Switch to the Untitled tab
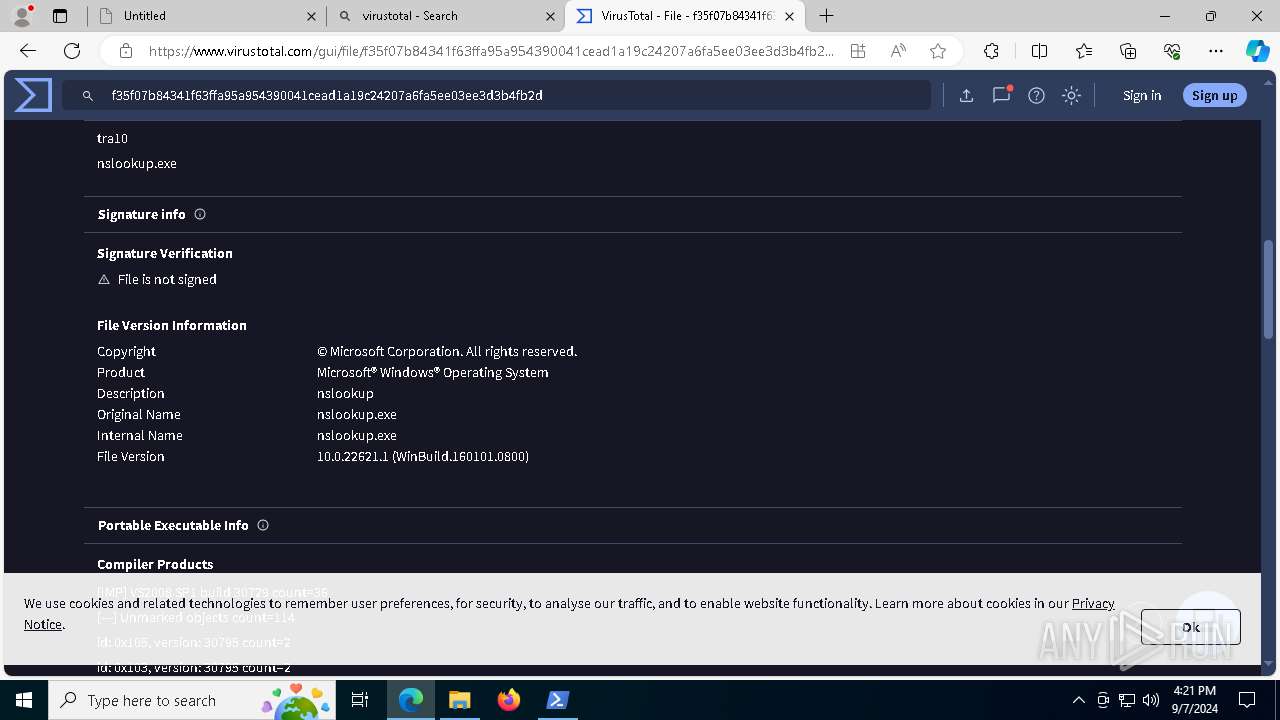This screenshot has height=720, width=1280. click(206, 16)
